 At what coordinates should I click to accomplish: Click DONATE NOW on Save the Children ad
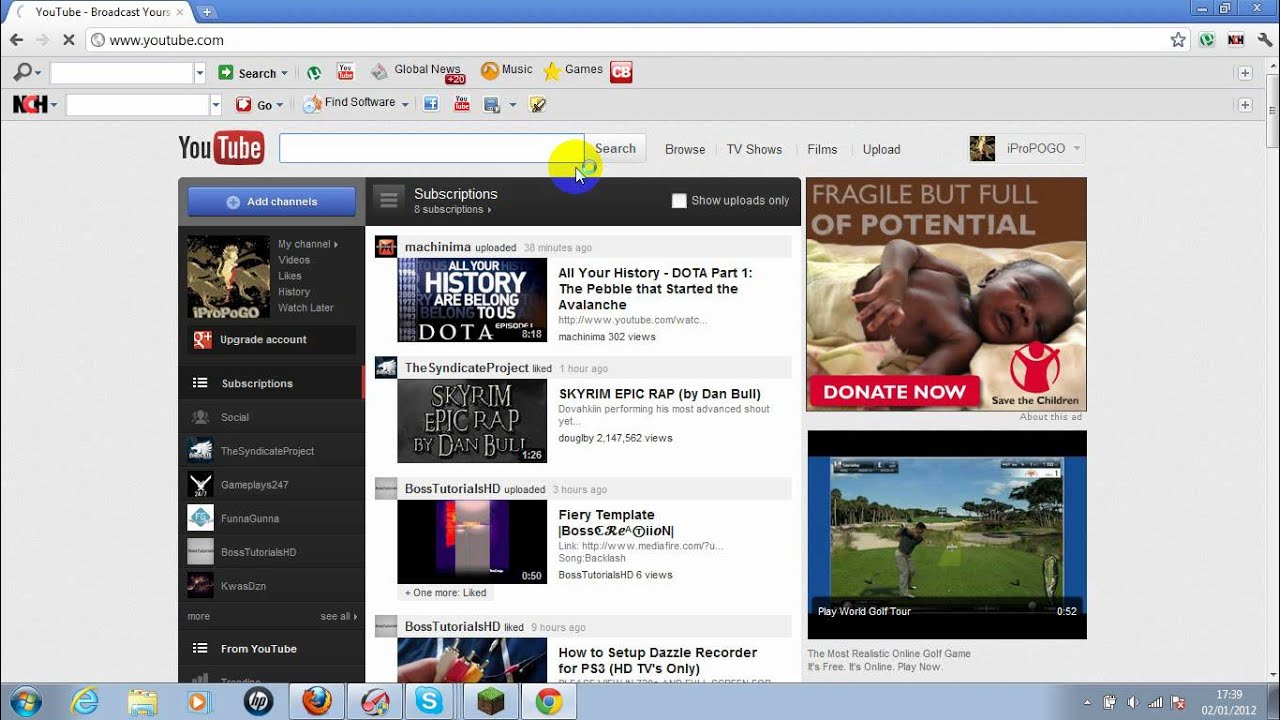click(x=894, y=392)
